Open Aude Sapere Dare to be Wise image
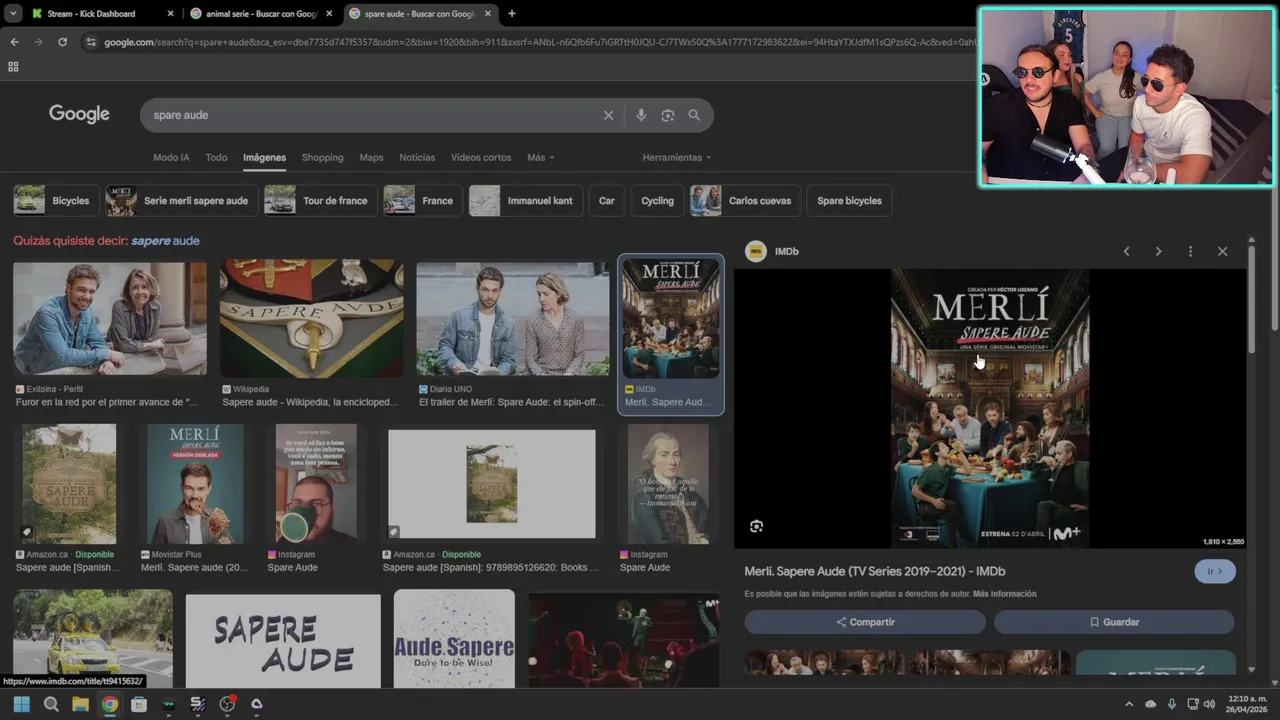 point(454,638)
